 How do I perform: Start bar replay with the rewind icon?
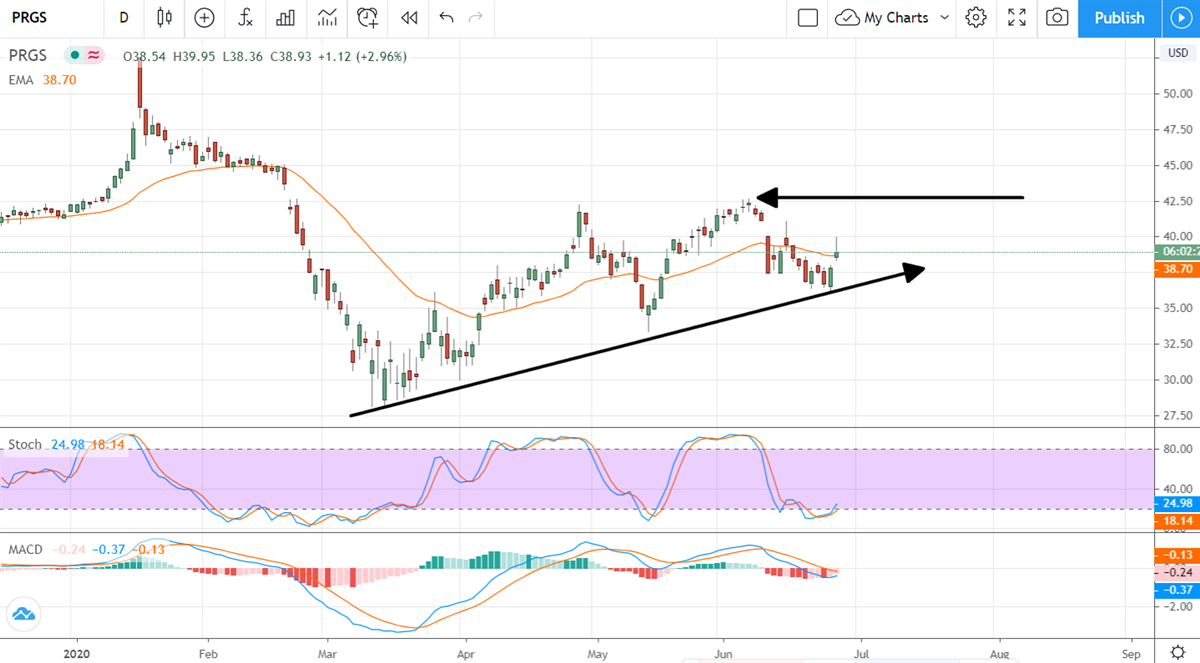tap(408, 18)
